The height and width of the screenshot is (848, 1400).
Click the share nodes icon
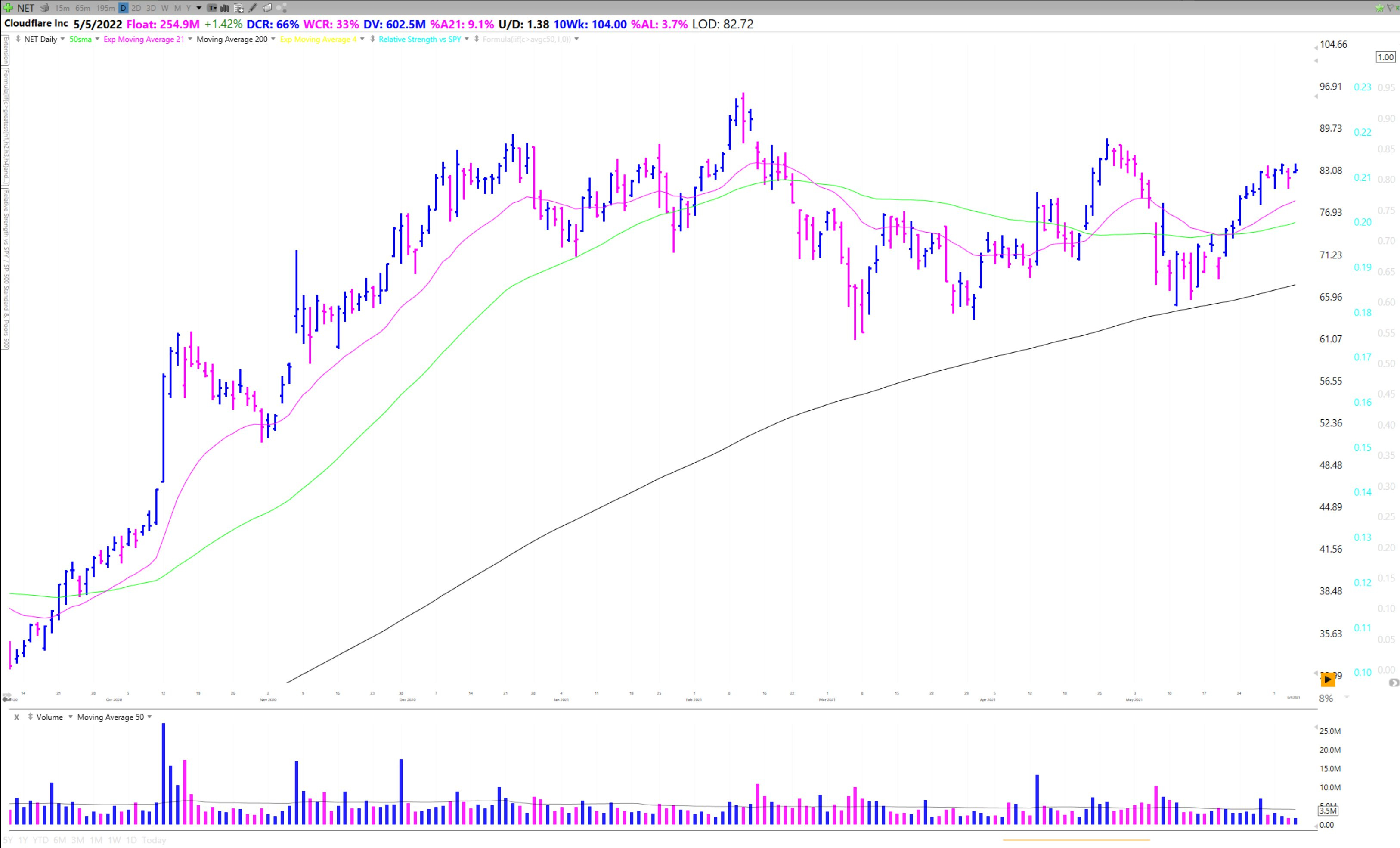(x=282, y=8)
